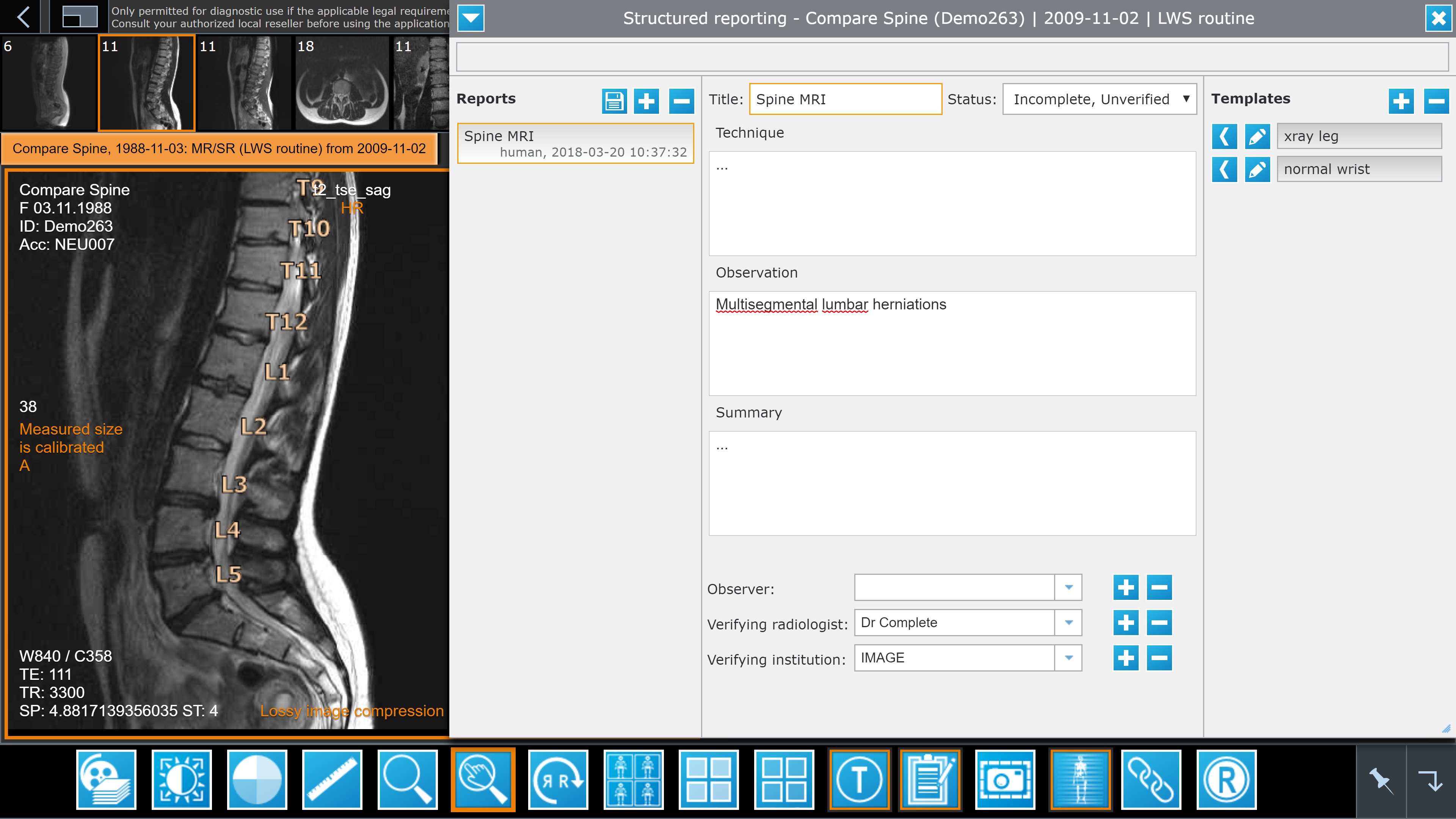Expand the Verifying radiologist dropdown
This screenshot has height=819, width=1456.
(1068, 622)
